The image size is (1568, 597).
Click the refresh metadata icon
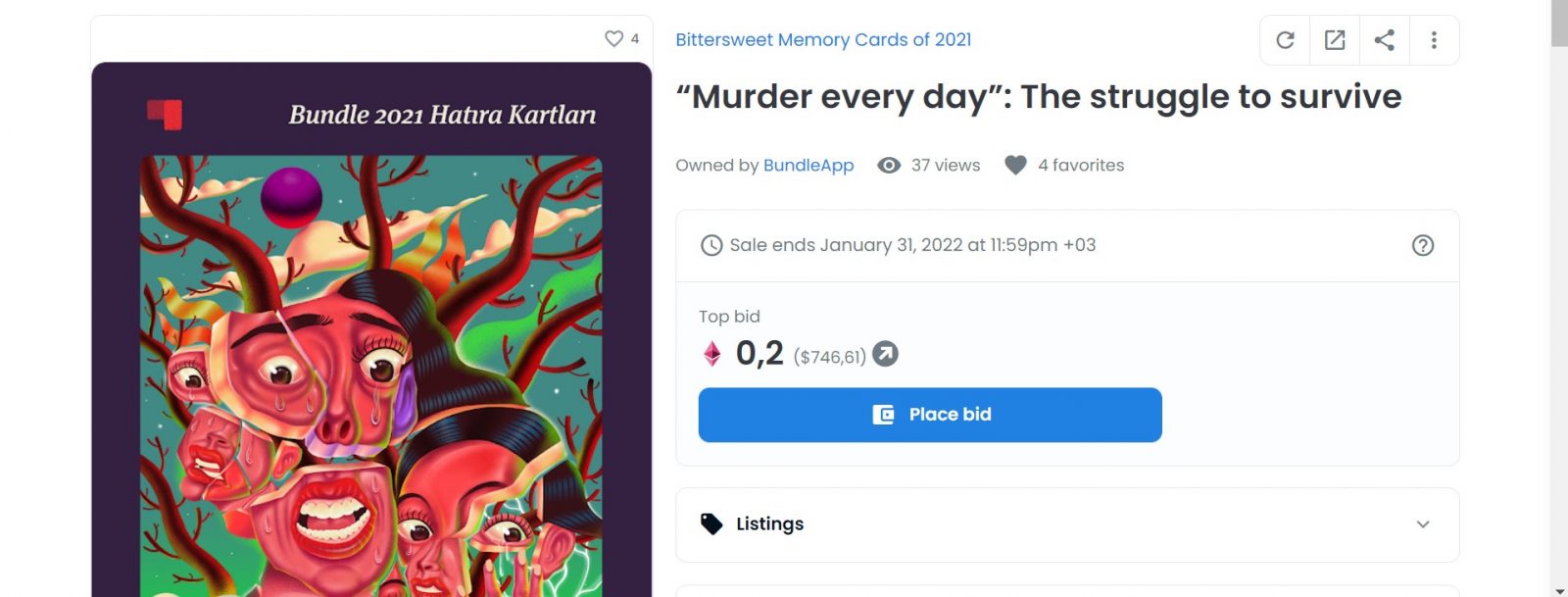click(x=1285, y=40)
